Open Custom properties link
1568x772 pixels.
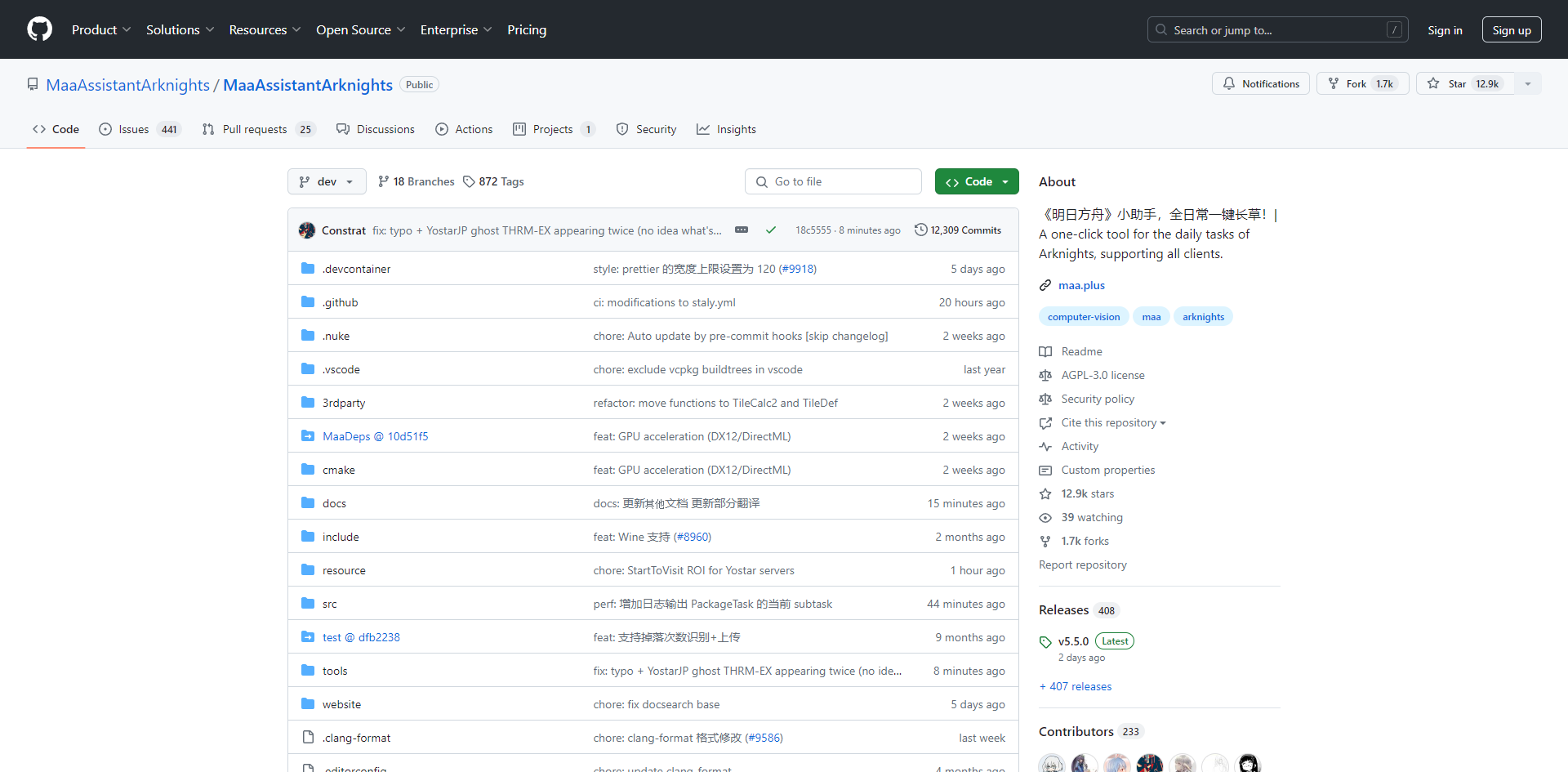point(1107,470)
